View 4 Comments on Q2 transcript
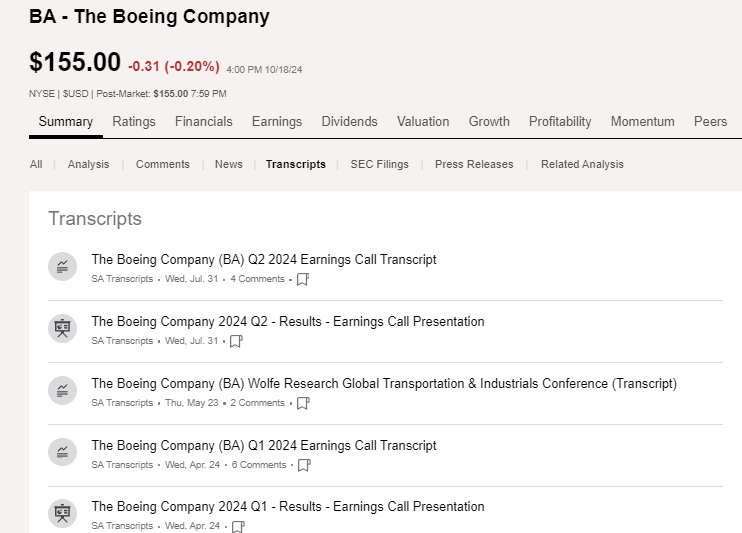Screen dimensions: 742x533 [257, 279]
